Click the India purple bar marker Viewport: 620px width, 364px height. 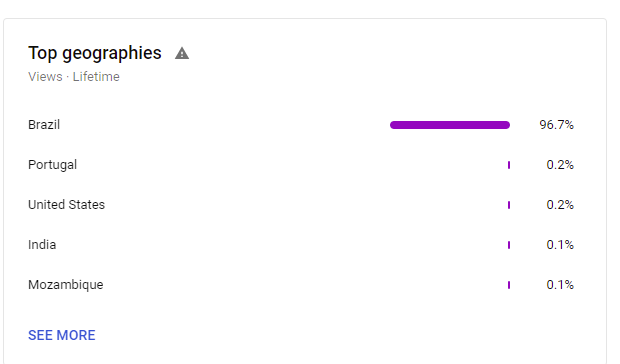click(x=509, y=245)
